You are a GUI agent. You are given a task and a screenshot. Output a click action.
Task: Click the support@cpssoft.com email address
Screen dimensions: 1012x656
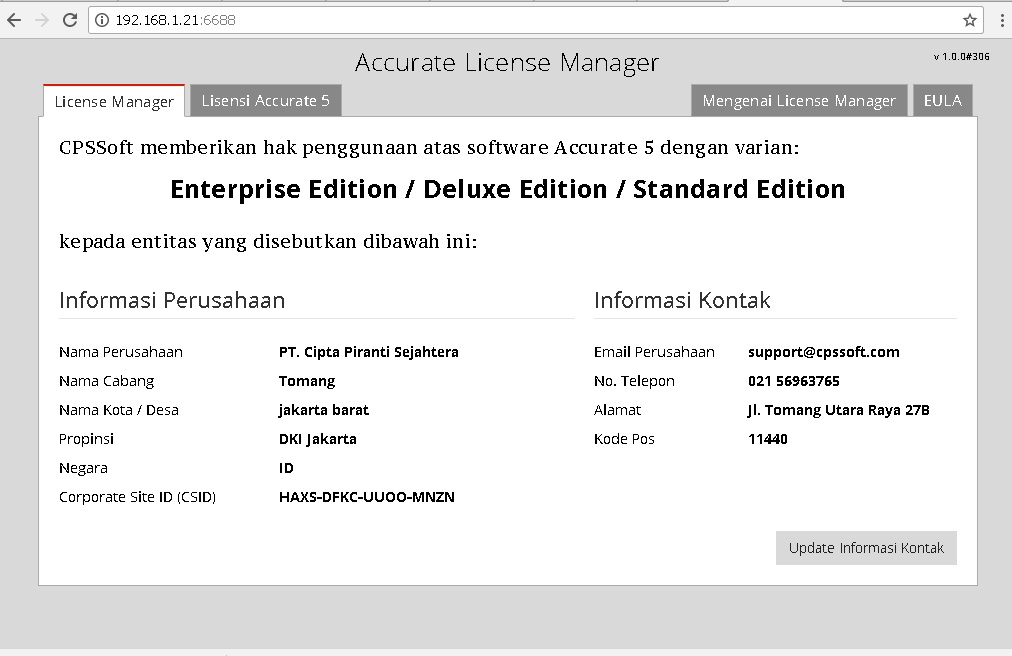coord(823,352)
